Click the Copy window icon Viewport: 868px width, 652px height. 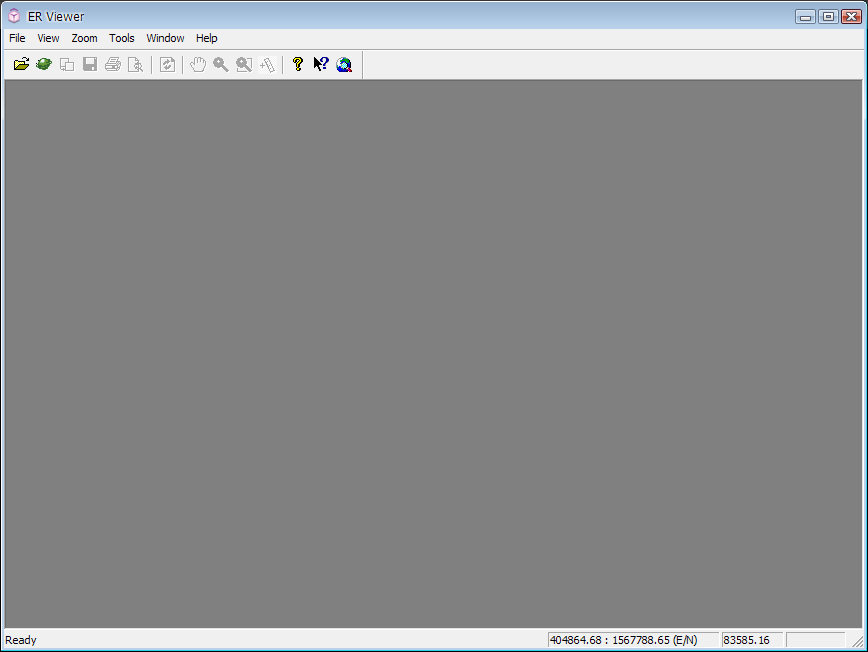67,64
